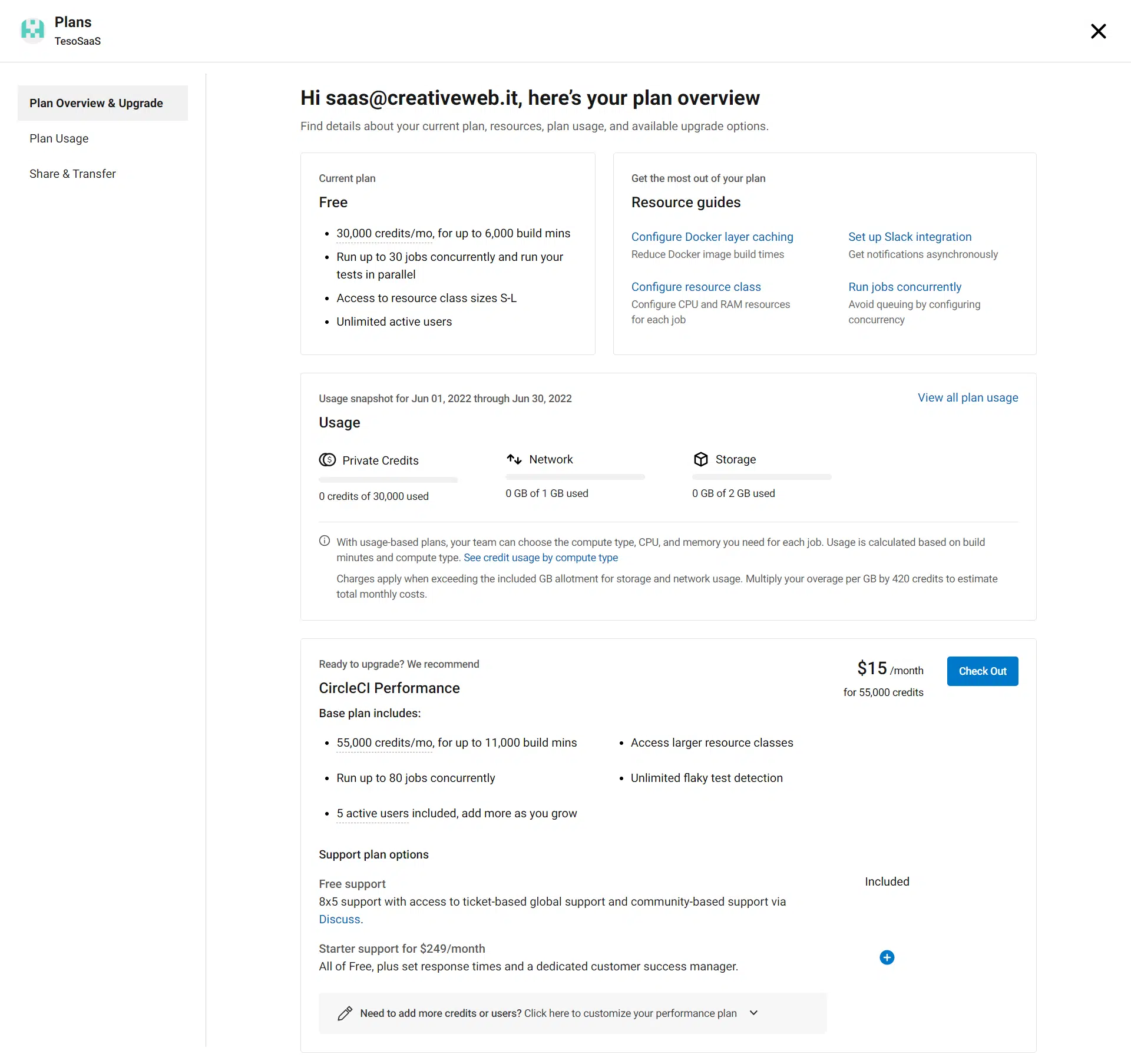Open the Discuss community link
Viewport: 1131px width, 1064px height.
(x=339, y=919)
